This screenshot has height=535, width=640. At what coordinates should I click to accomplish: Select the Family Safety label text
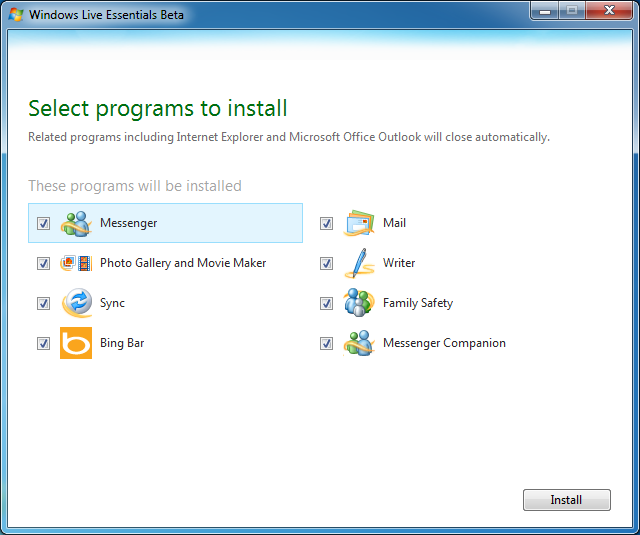coord(418,303)
